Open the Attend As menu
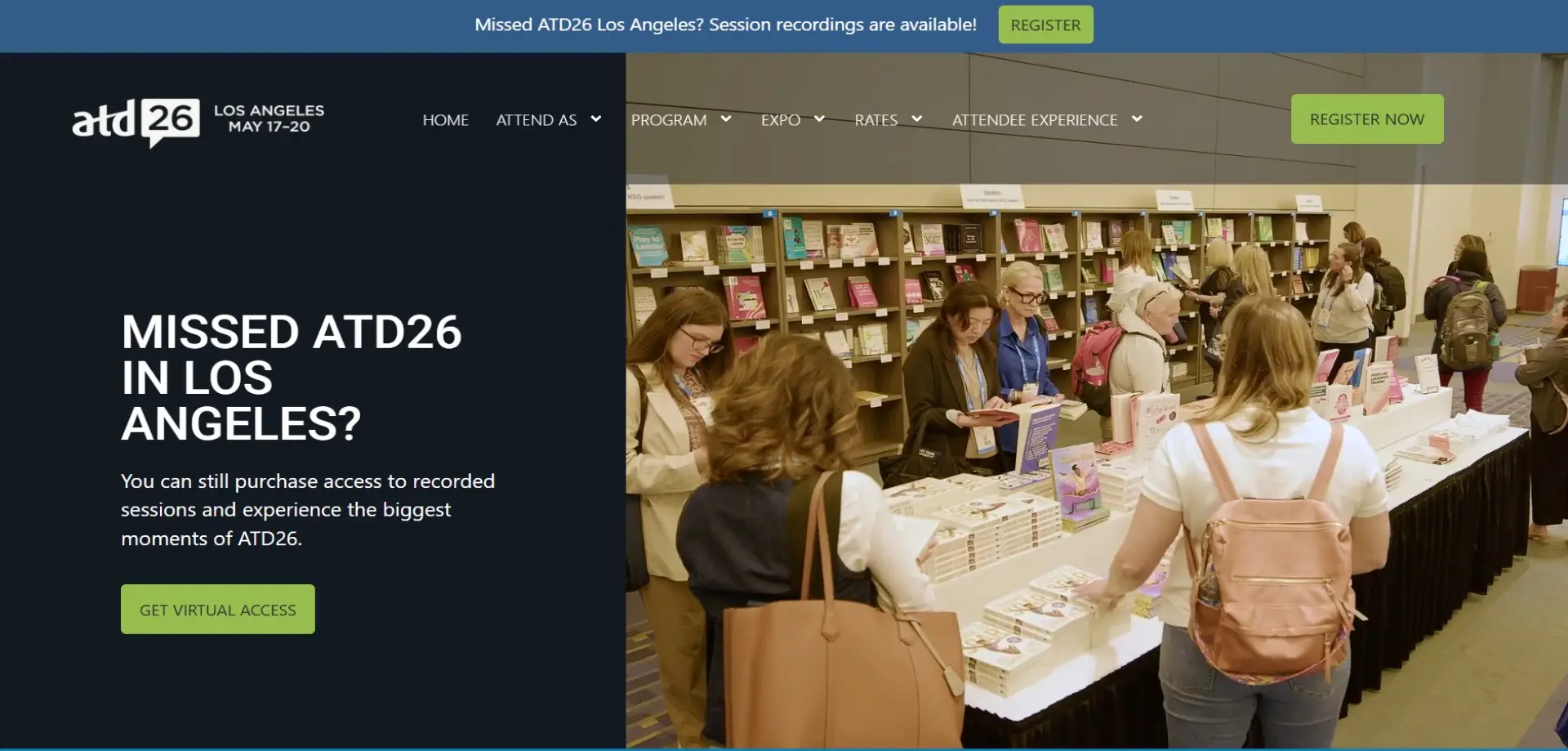The width and height of the screenshot is (1568, 751). point(537,120)
